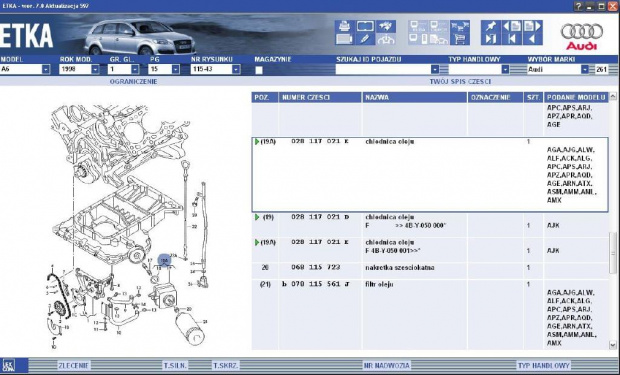This screenshot has width=620, height=375.
Task: Click the OGRANICZENIE tab label
Action: (x=134, y=81)
